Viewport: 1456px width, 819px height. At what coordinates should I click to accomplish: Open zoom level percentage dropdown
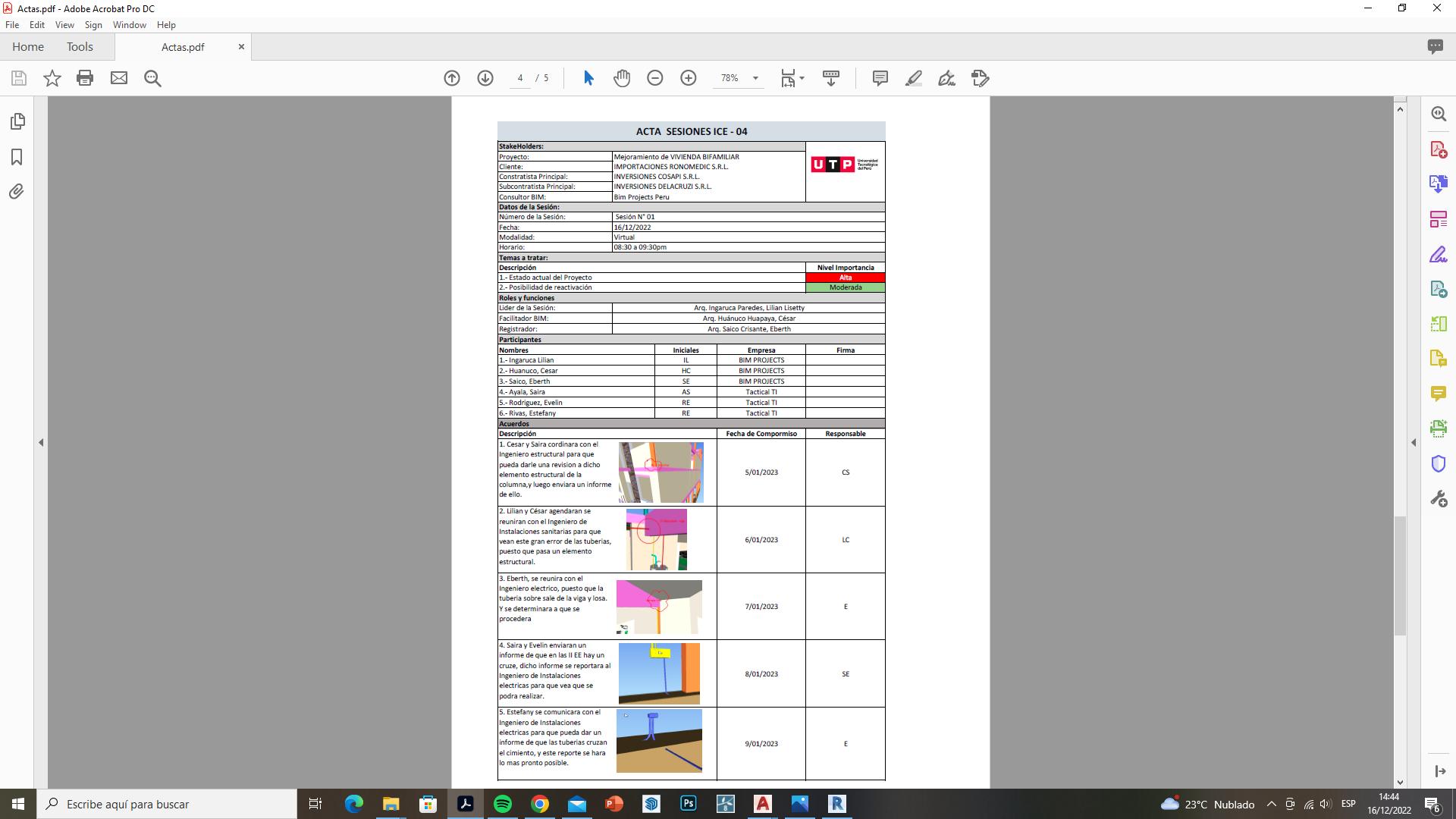click(x=755, y=78)
